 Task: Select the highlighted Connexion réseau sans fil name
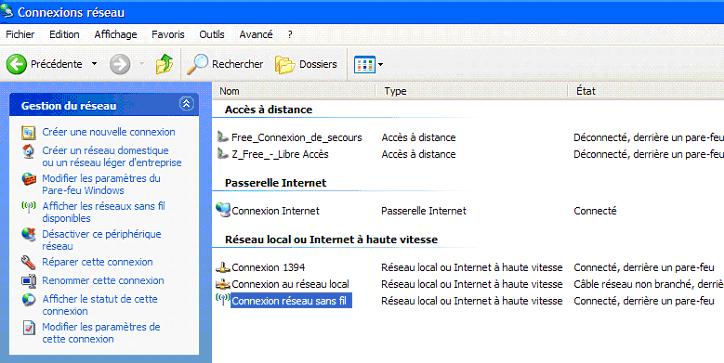point(291,301)
